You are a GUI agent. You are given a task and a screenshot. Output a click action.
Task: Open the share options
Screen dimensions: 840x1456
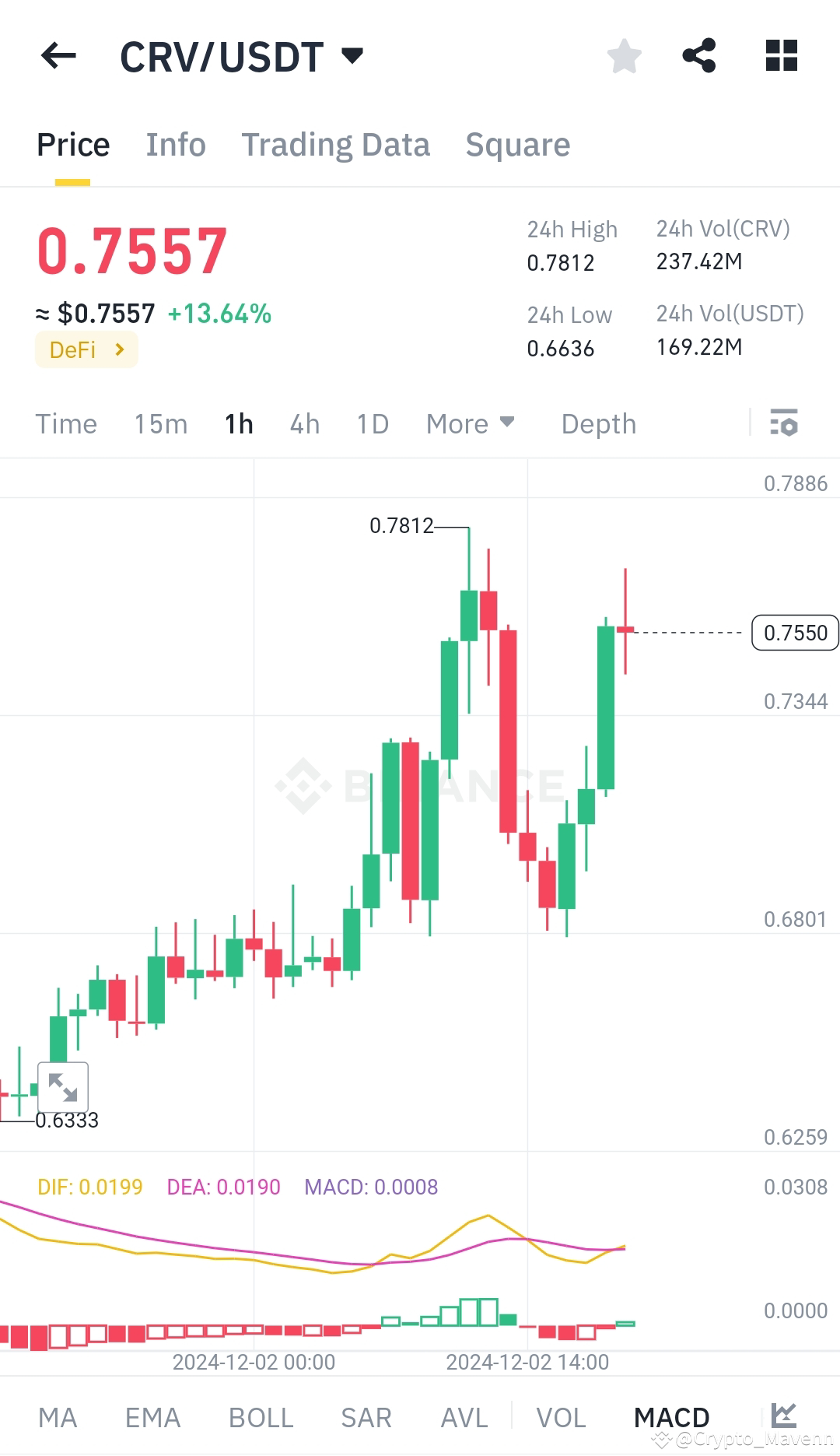(698, 55)
